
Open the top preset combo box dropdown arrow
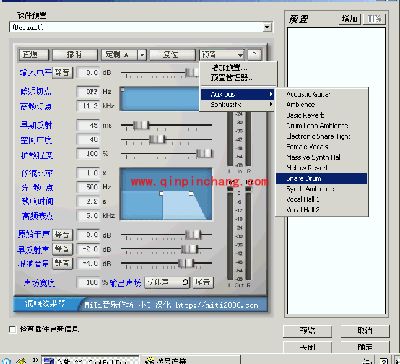click(x=267, y=27)
